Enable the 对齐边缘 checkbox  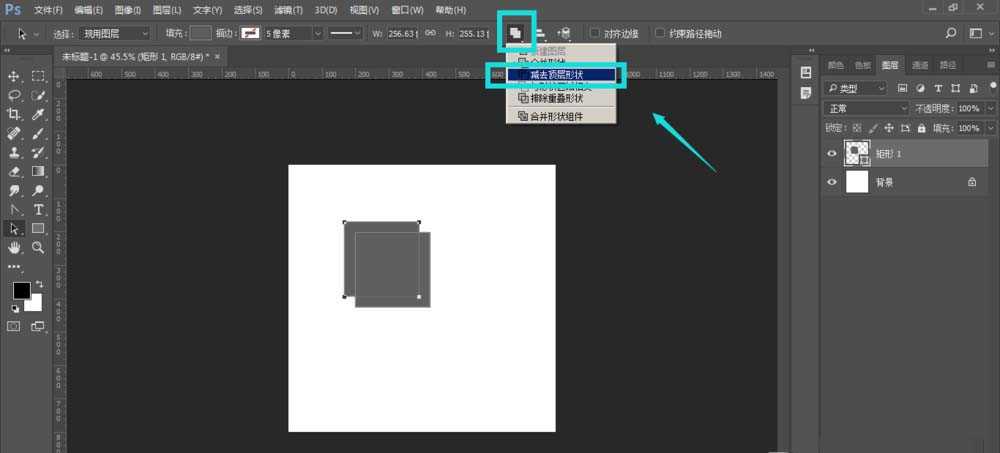[596, 33]
